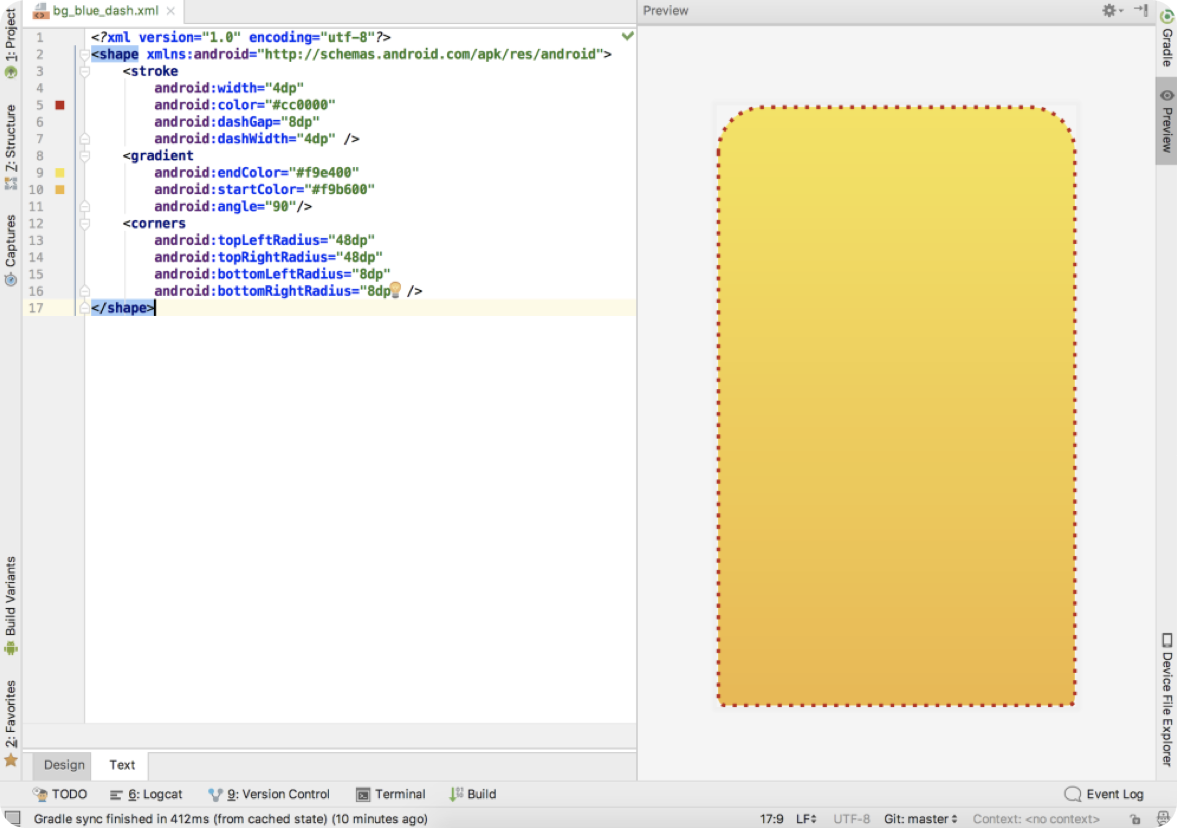Click the xml version declaration line
The width and height of the screenshot is (1177, 828).
[240, 37]
